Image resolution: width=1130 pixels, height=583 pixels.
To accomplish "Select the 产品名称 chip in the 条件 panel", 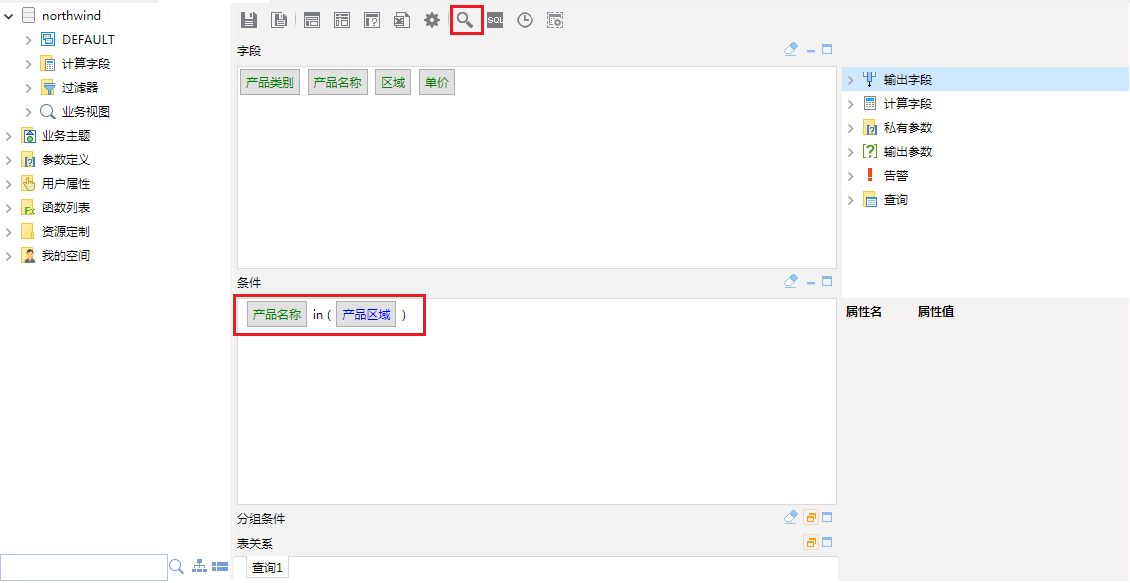I will [x=277, y=314].
